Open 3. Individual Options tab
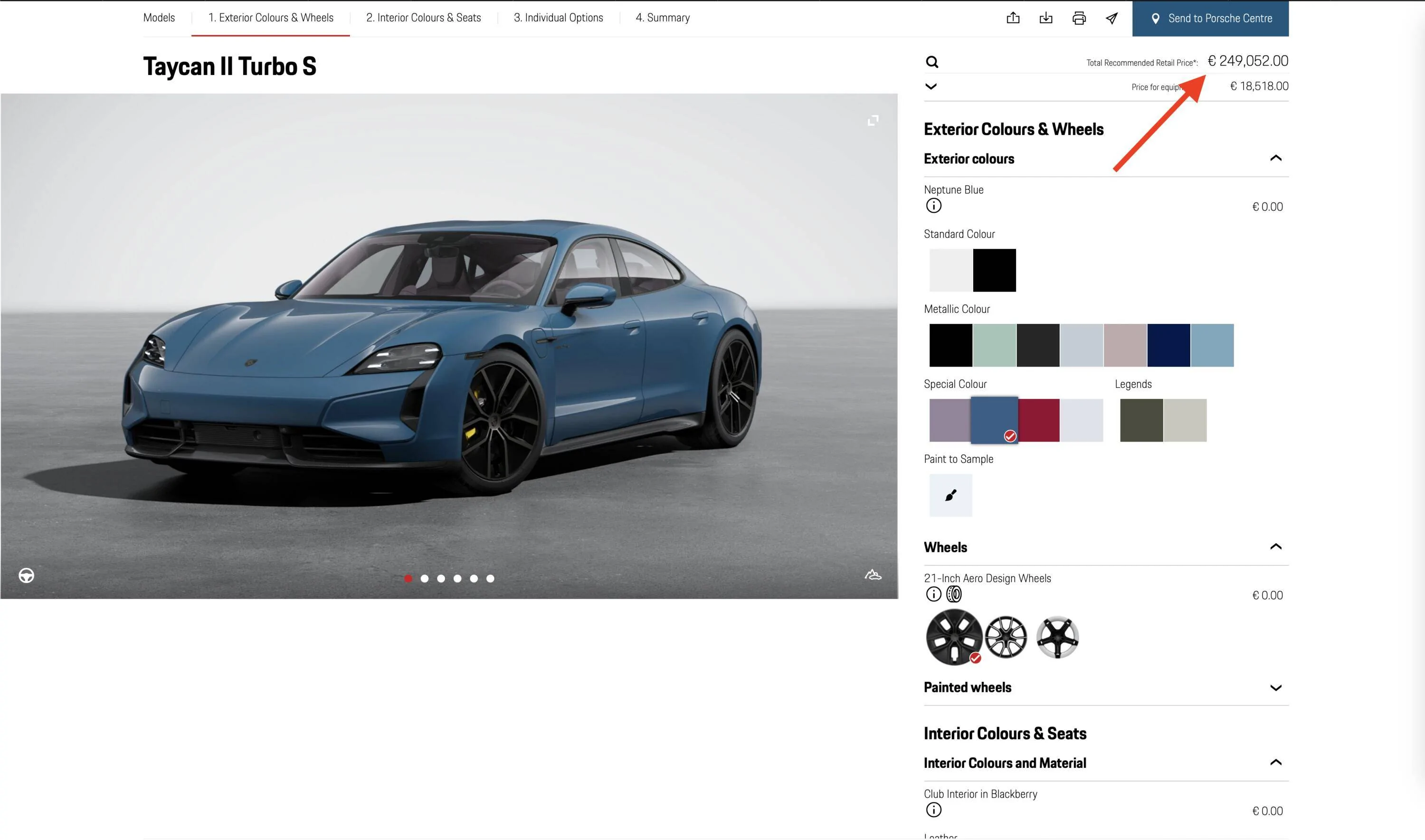Viewport: 1425px width, 840px height. (x=558, y=18)
